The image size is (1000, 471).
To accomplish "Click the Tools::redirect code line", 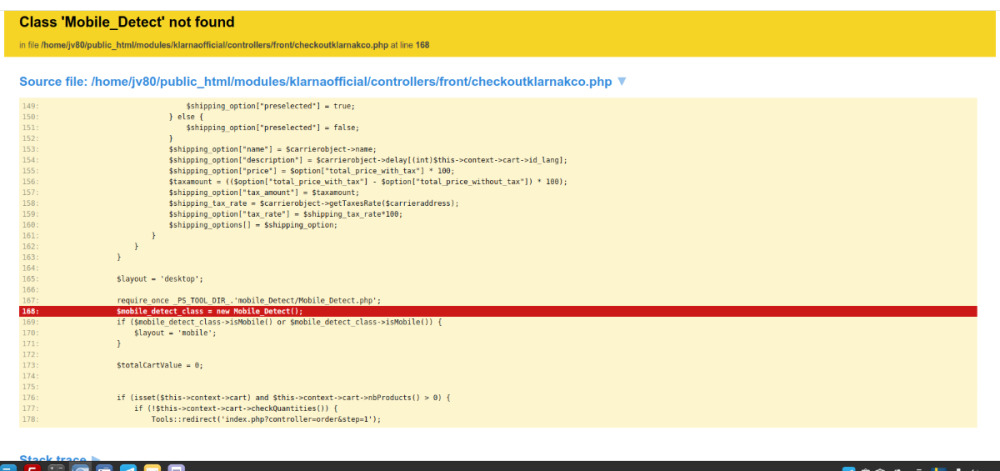I will click(x=266, y=419).
